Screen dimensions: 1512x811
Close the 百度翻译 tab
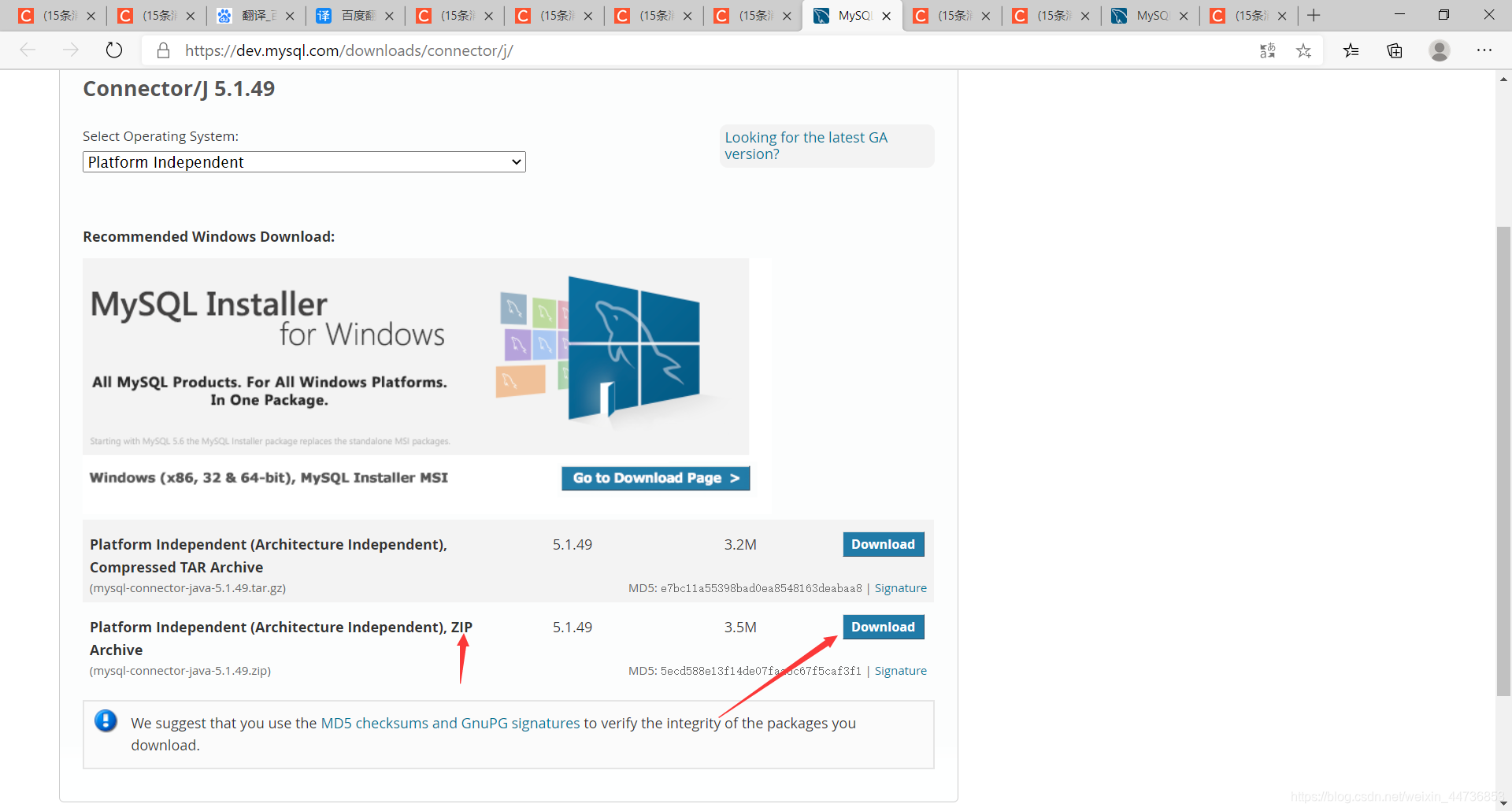389,16
